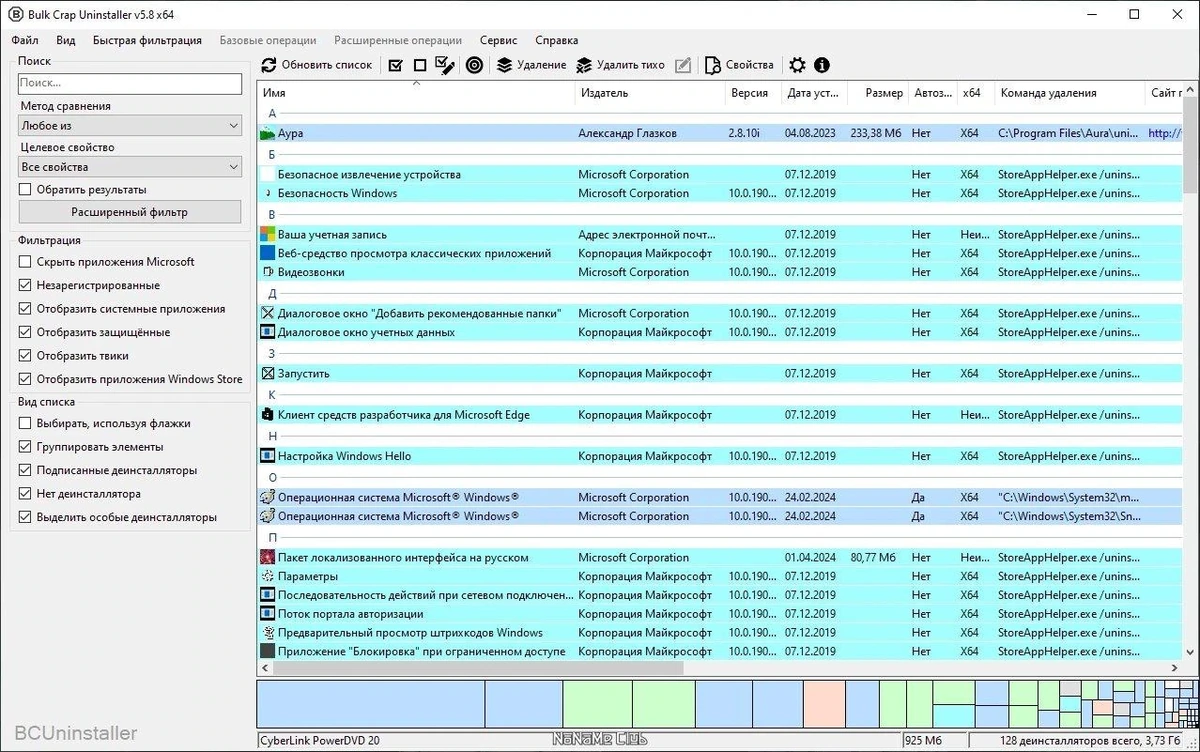The height and width of the screenshot is (752, 1200).
Task: Click the Предварительный просмотр штрихкодов row icon
Action: [x=267, y=633]
